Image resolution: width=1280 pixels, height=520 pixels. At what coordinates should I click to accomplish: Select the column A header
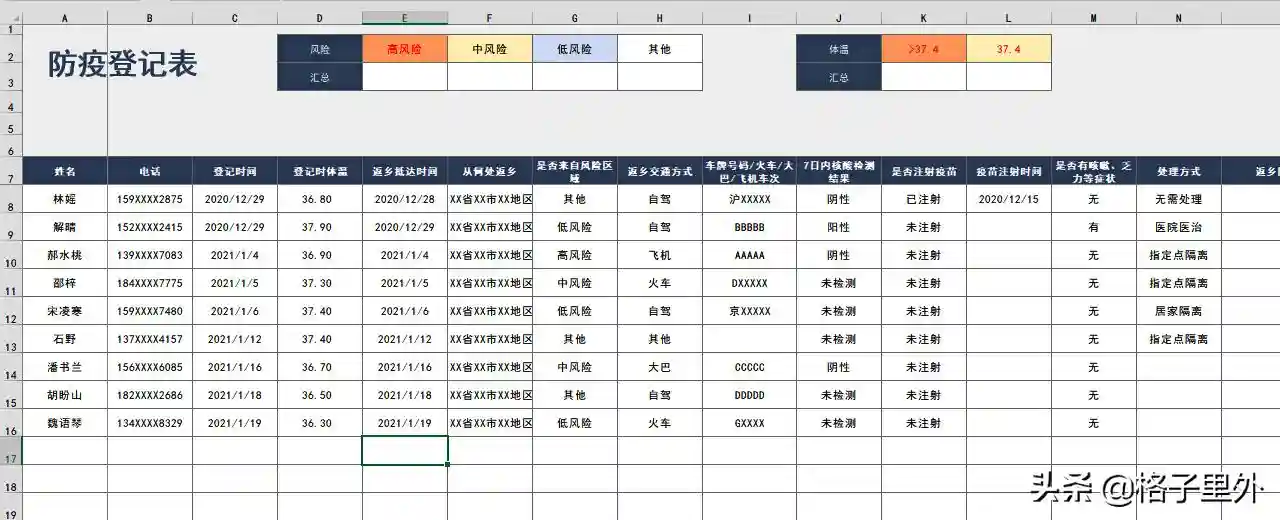pyautogui.click(x=65, y=18)
